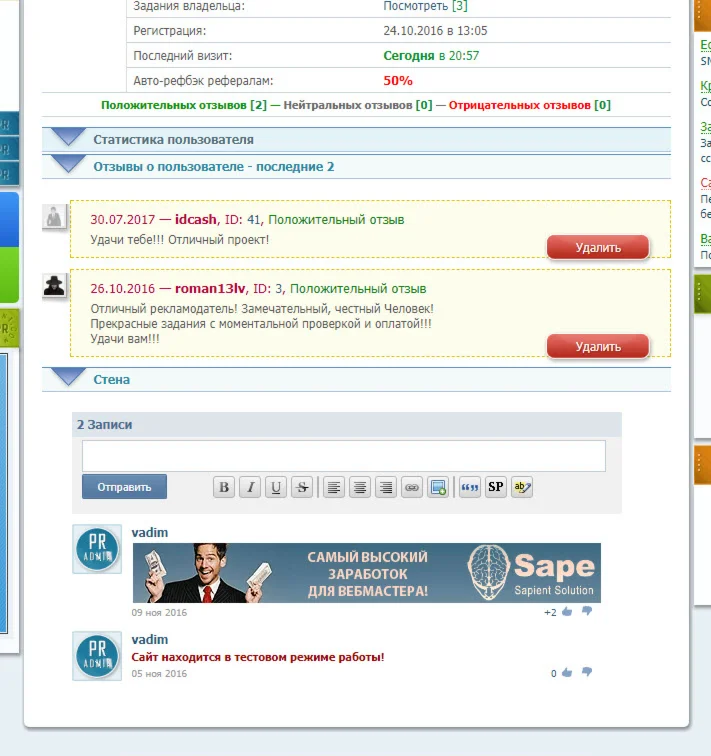Select the Удачи тебе!!! Отличный проект! text
This screenshot has width=711, height=756.
[x=179, y=240]
